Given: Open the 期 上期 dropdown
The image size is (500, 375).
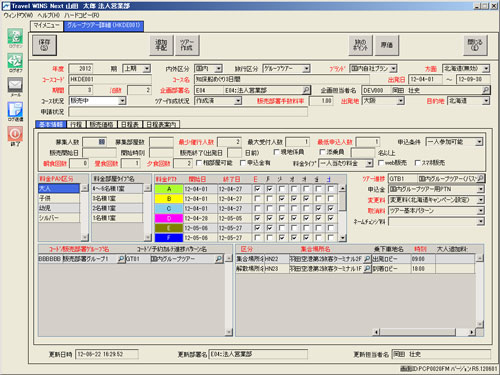Looking at the screenshot, I should [146, 69].
